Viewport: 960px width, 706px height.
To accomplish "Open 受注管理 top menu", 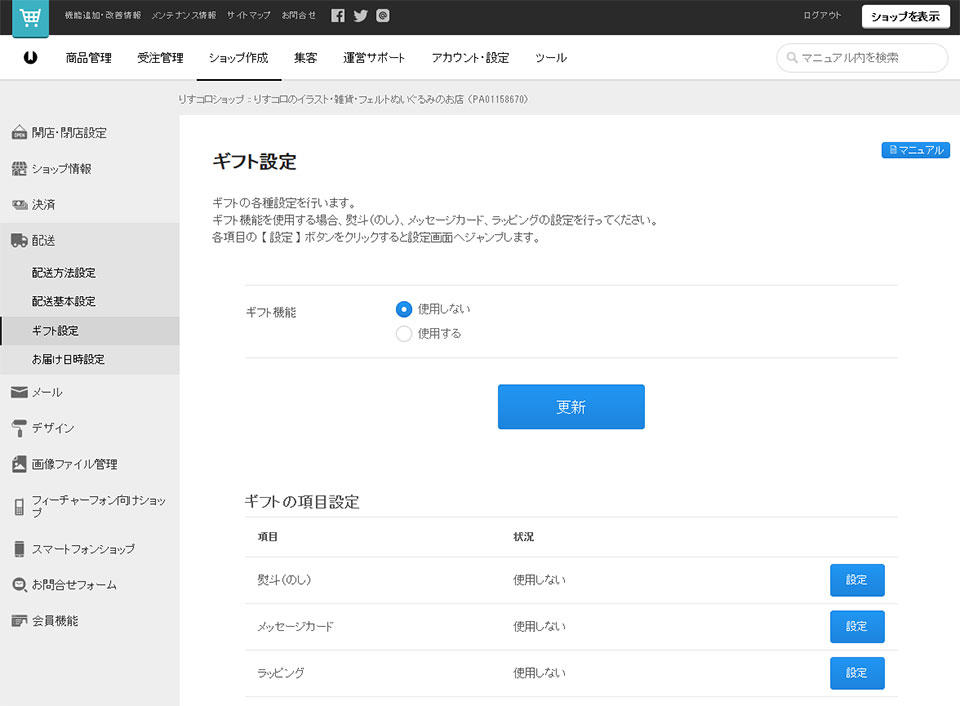I will click(160, 58).
